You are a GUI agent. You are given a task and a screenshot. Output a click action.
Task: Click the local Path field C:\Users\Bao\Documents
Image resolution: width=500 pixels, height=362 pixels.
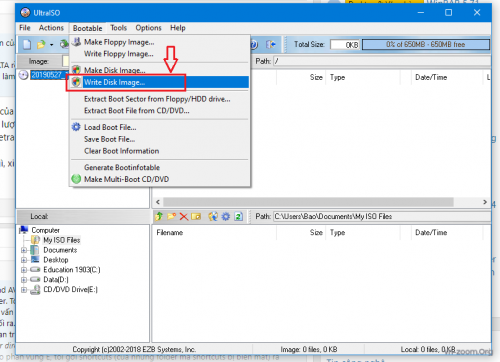[381, 217]
